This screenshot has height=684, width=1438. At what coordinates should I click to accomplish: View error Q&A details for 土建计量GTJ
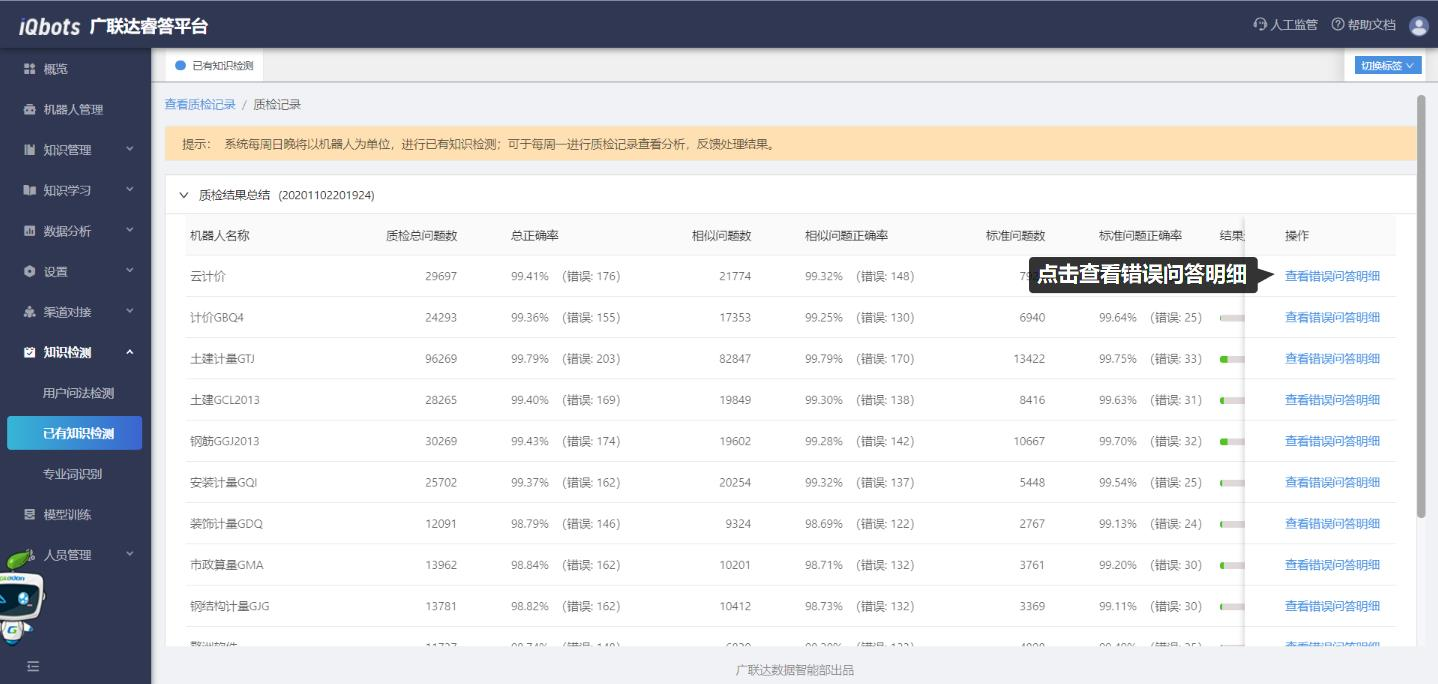1332,359
